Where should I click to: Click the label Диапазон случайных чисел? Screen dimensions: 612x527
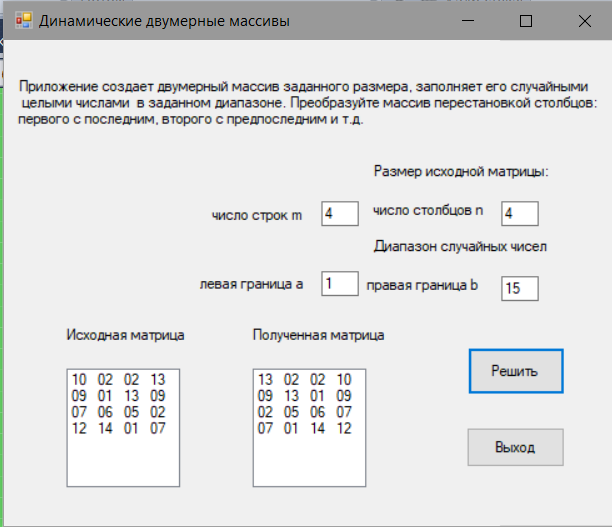point(460,246)
